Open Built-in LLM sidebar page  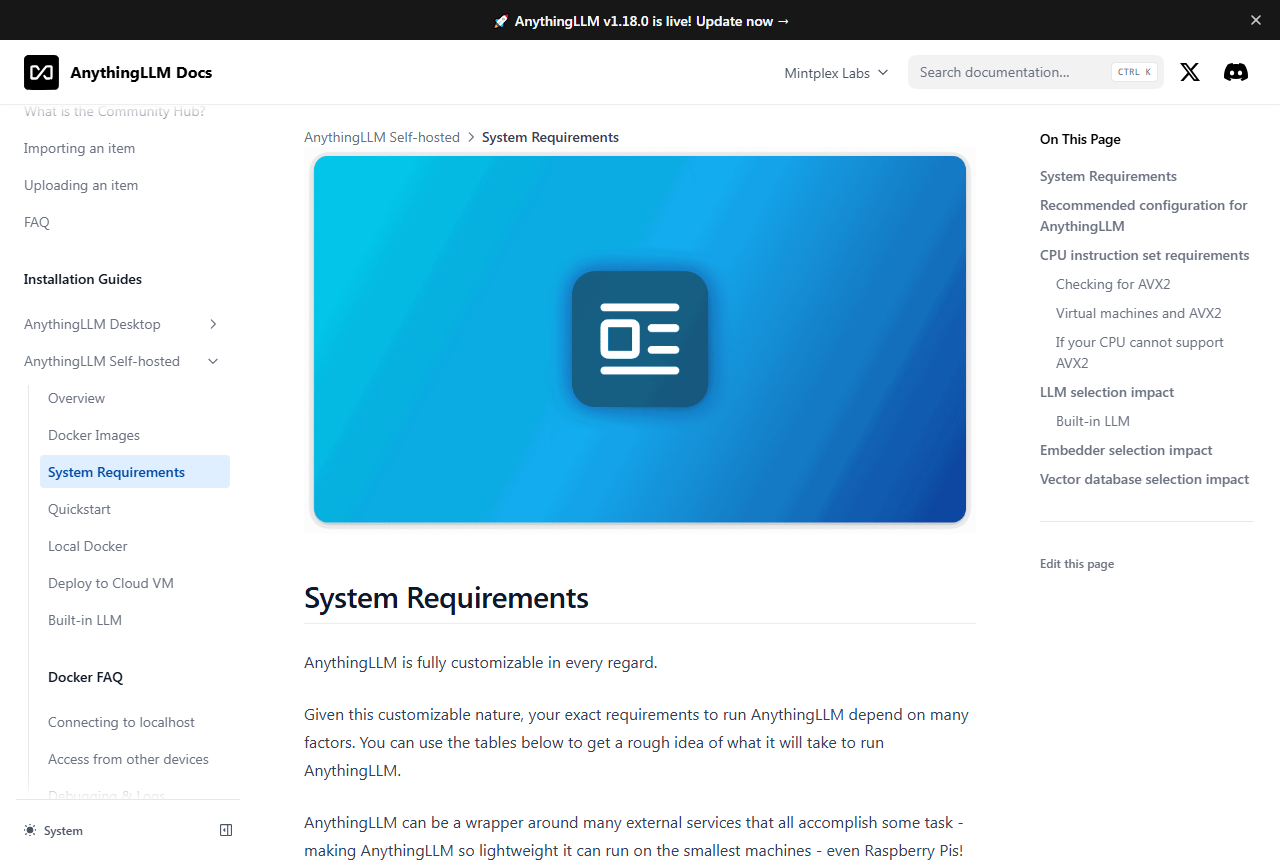[x=85, y=620]
